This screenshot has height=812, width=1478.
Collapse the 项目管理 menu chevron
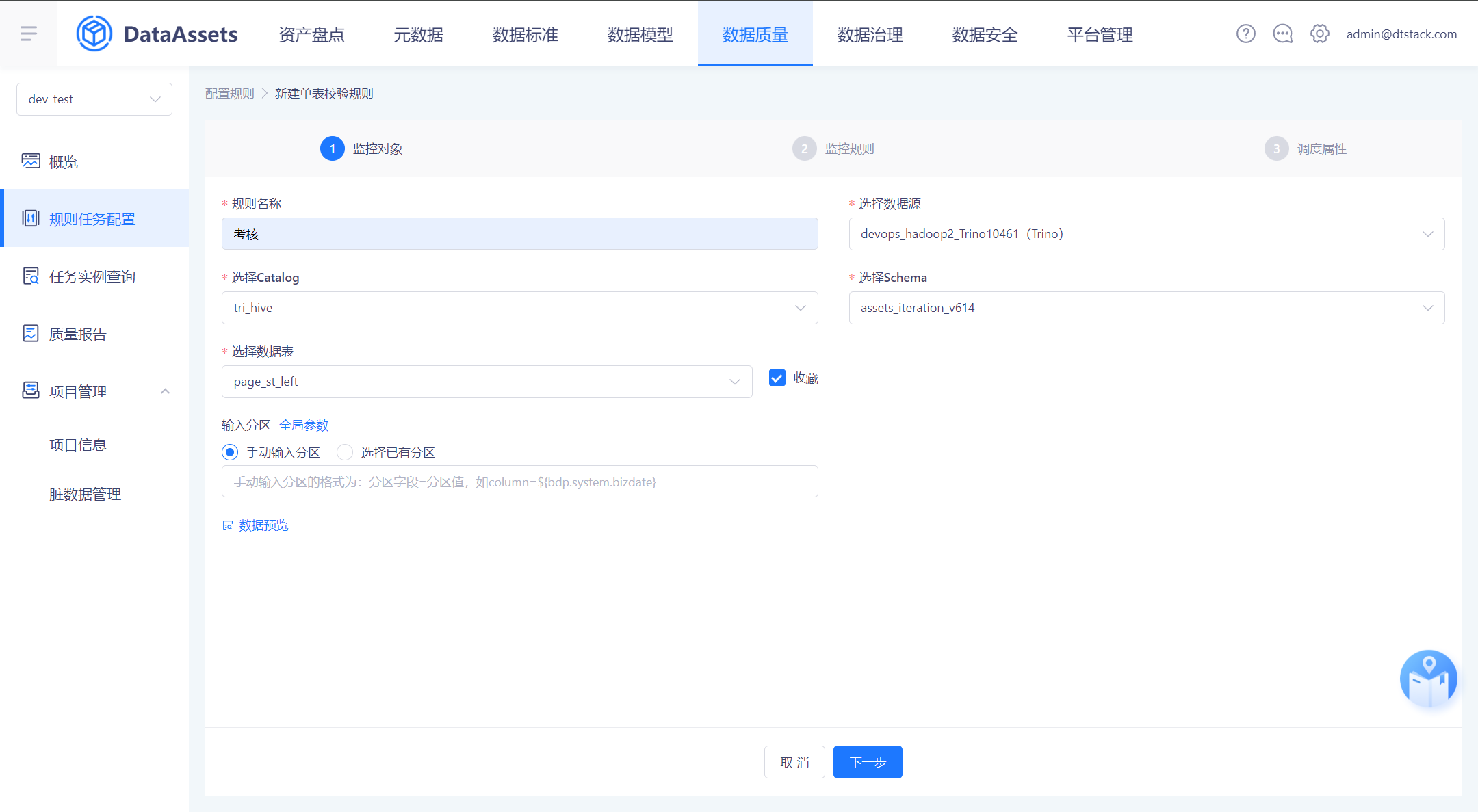165,391
